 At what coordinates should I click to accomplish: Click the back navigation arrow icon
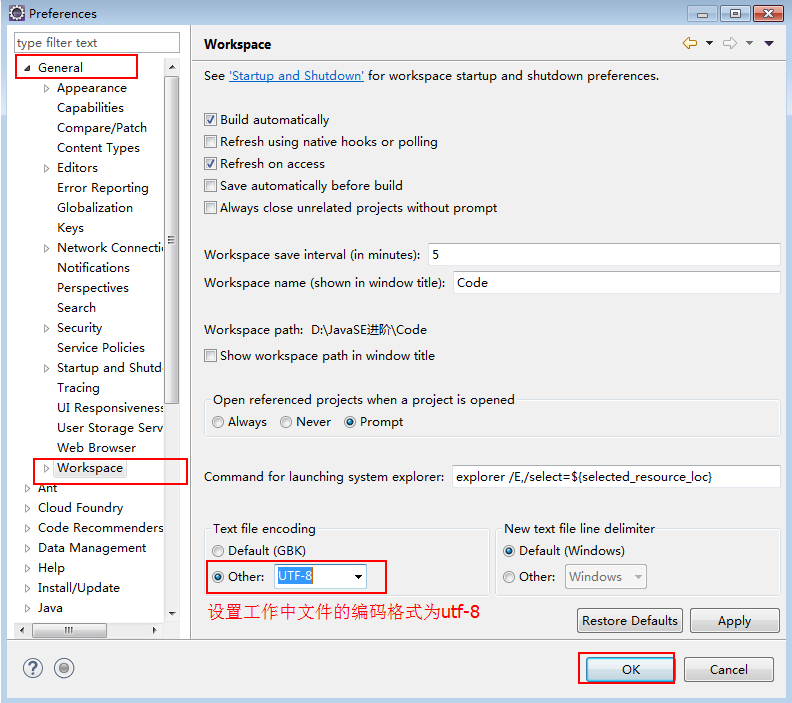(690, 43)
